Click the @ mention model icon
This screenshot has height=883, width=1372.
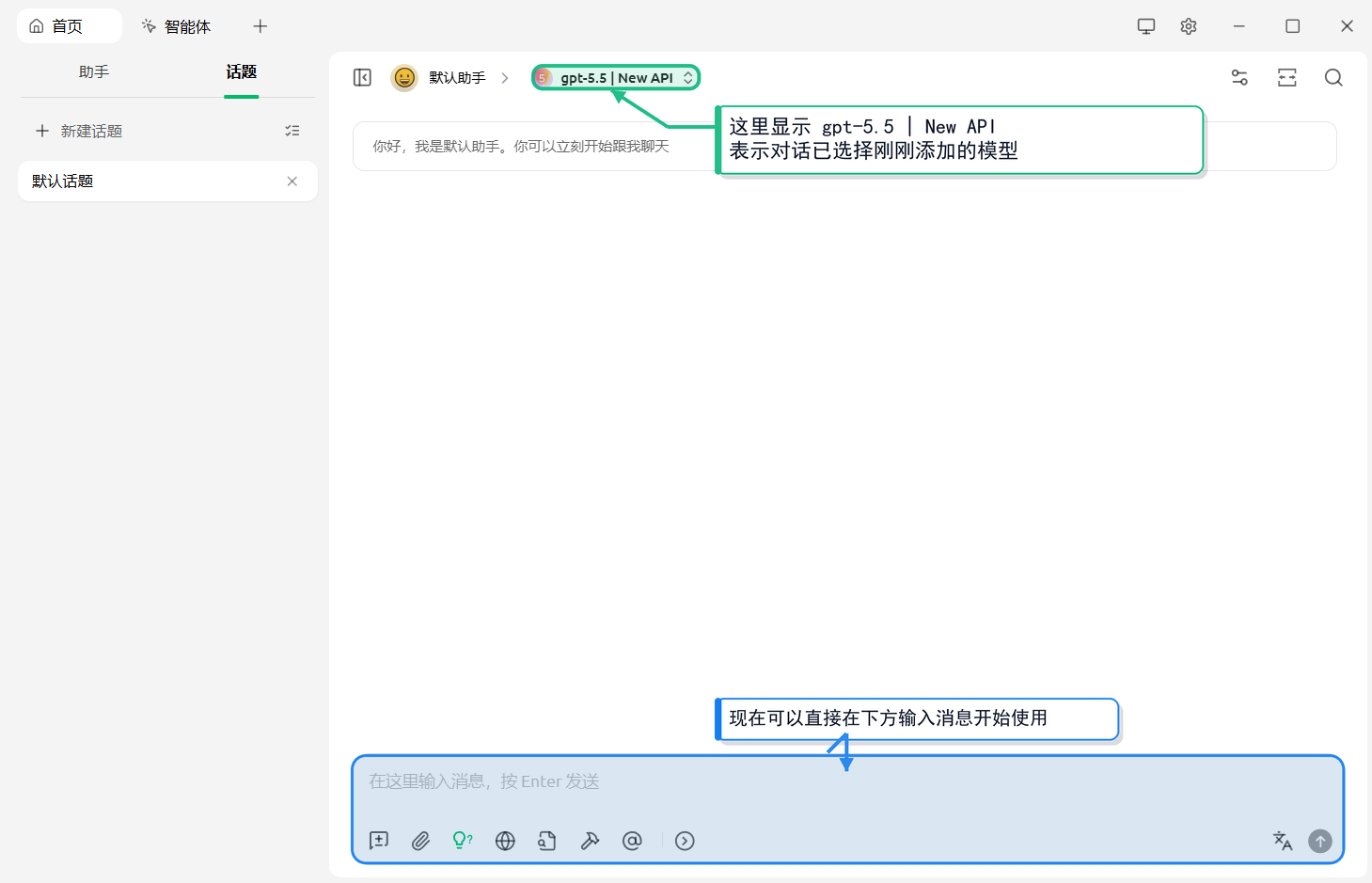tap(632, 841)
